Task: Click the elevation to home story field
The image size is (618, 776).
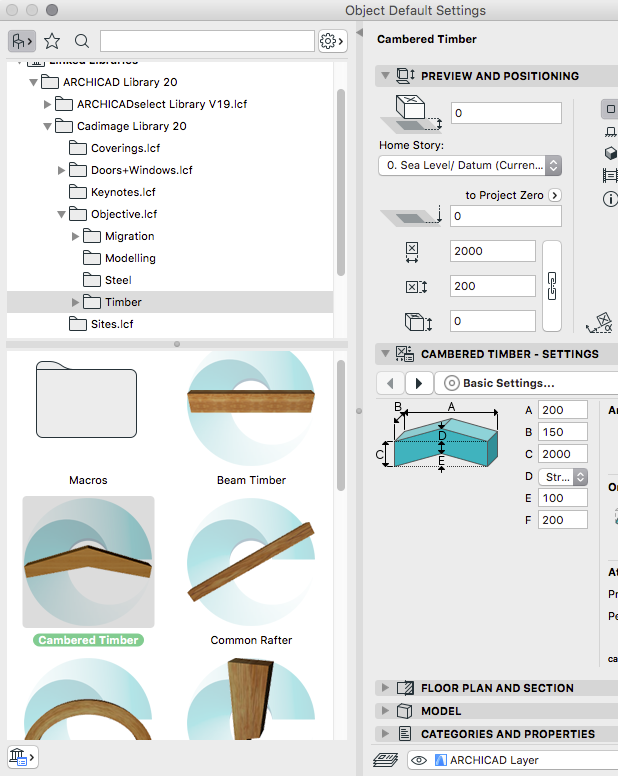Action: [x=506, y=113]
